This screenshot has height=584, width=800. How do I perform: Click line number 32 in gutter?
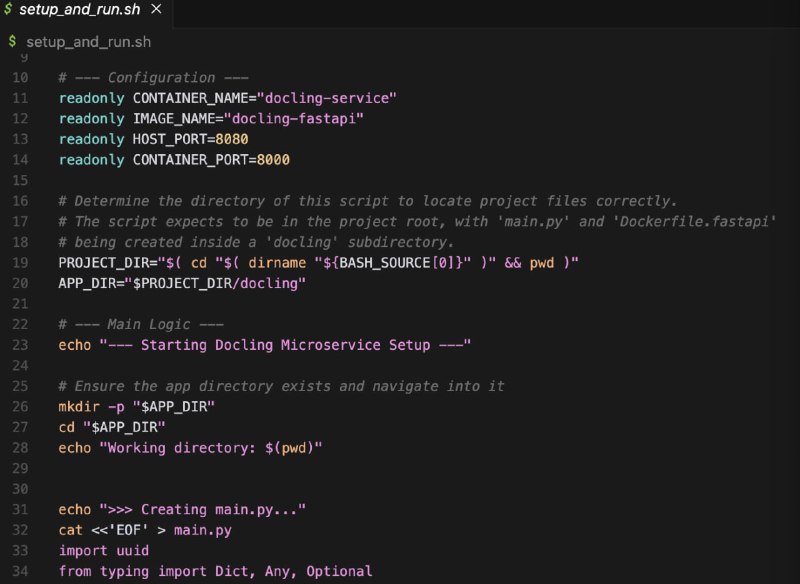pyautogui.click(x=20, y=530)
